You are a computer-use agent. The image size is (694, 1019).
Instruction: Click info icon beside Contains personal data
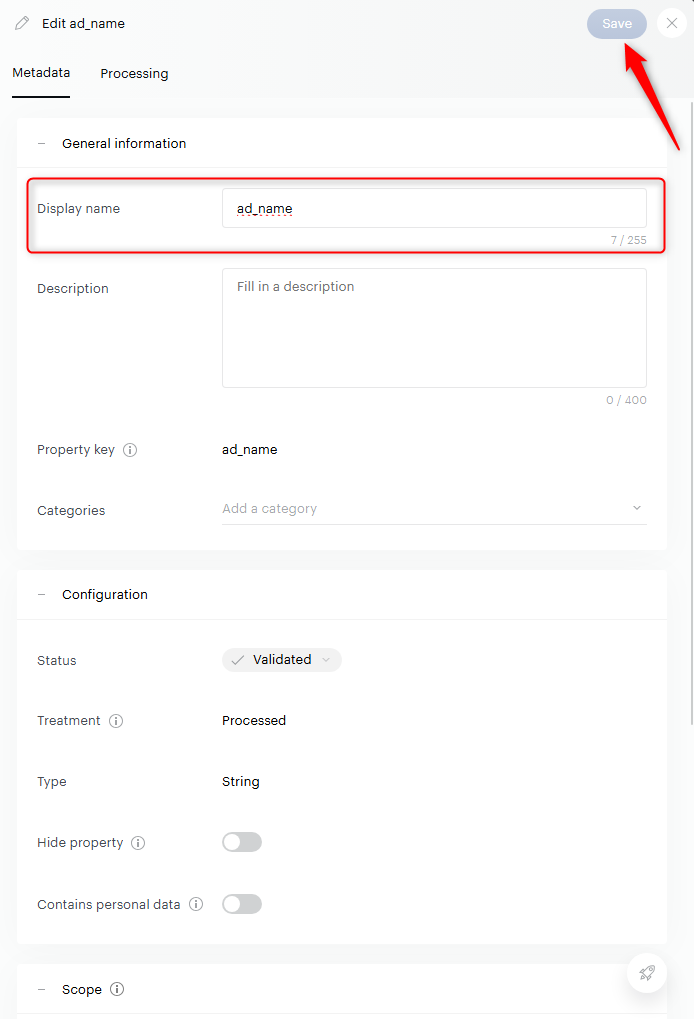196,904
